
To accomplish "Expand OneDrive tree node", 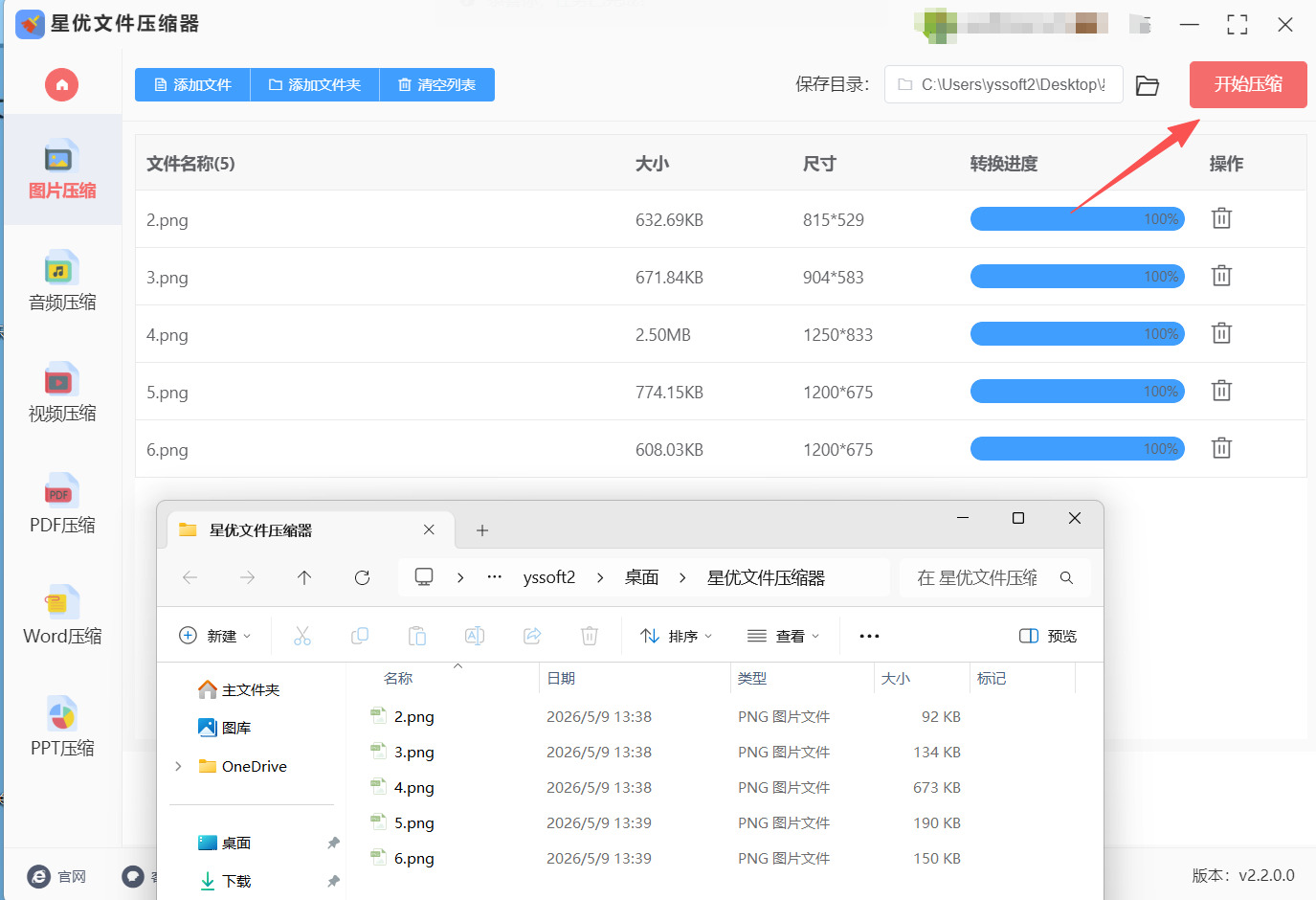I will (x=179, y=766).
